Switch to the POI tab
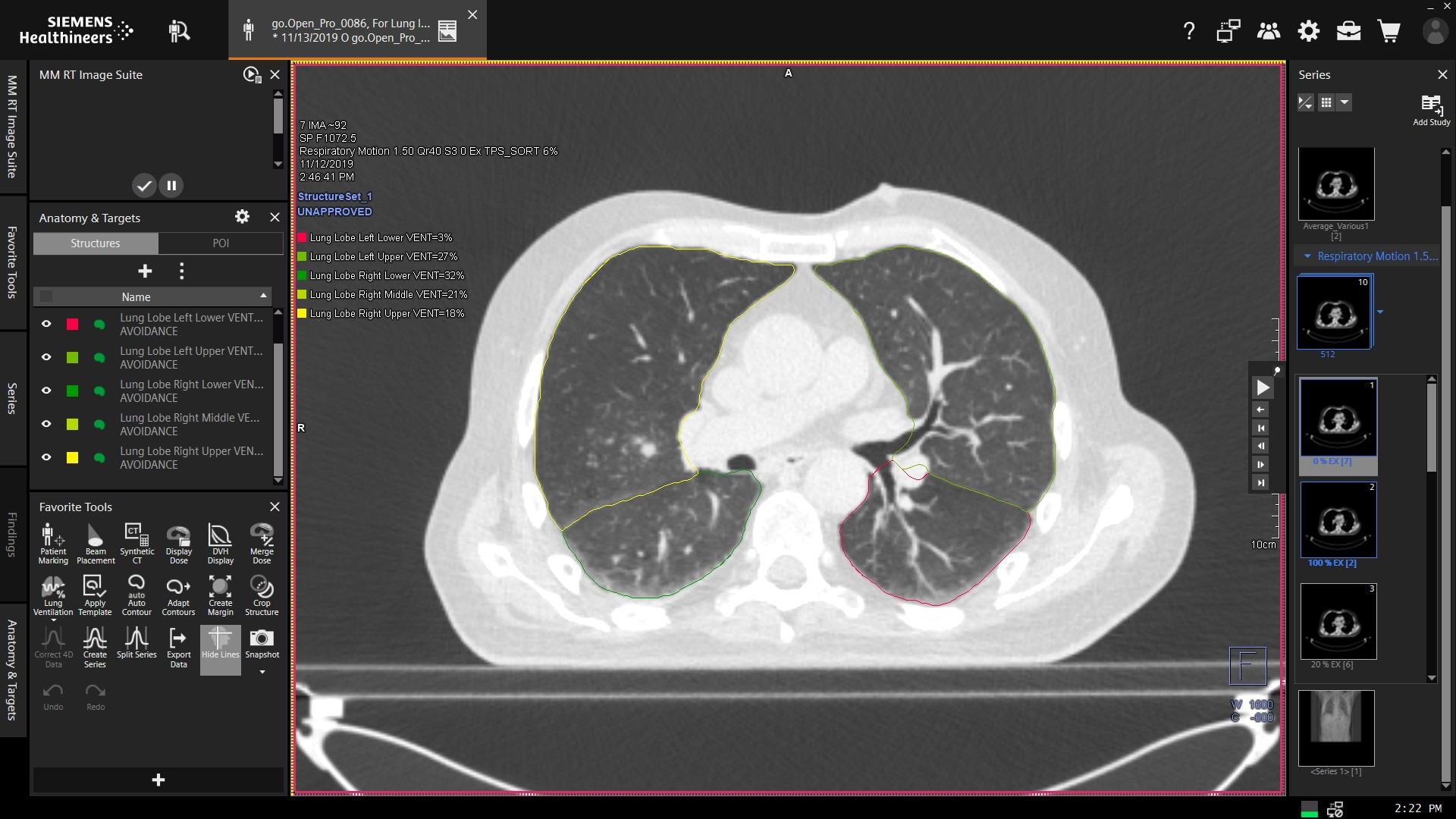Screen dimensions: 1456x819 [220, 243]
